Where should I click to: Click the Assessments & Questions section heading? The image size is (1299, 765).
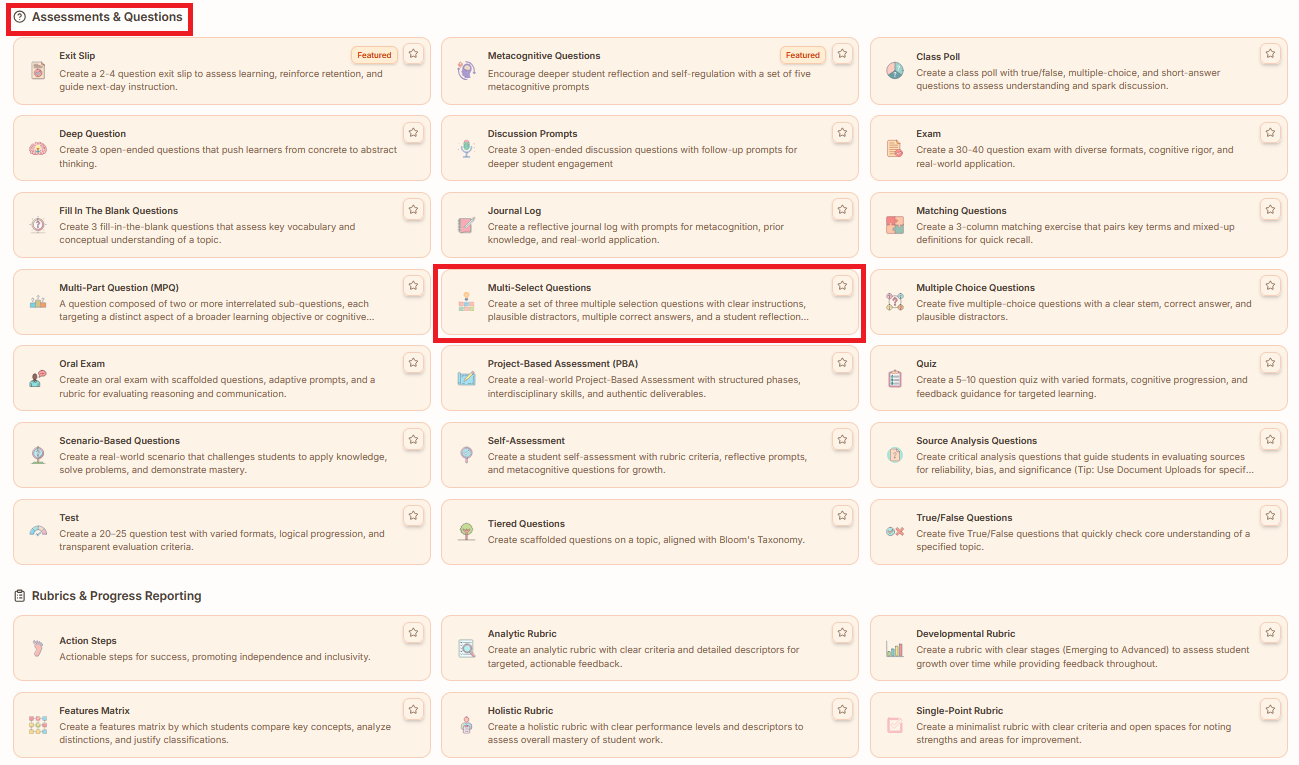click(x=106, y=17)
